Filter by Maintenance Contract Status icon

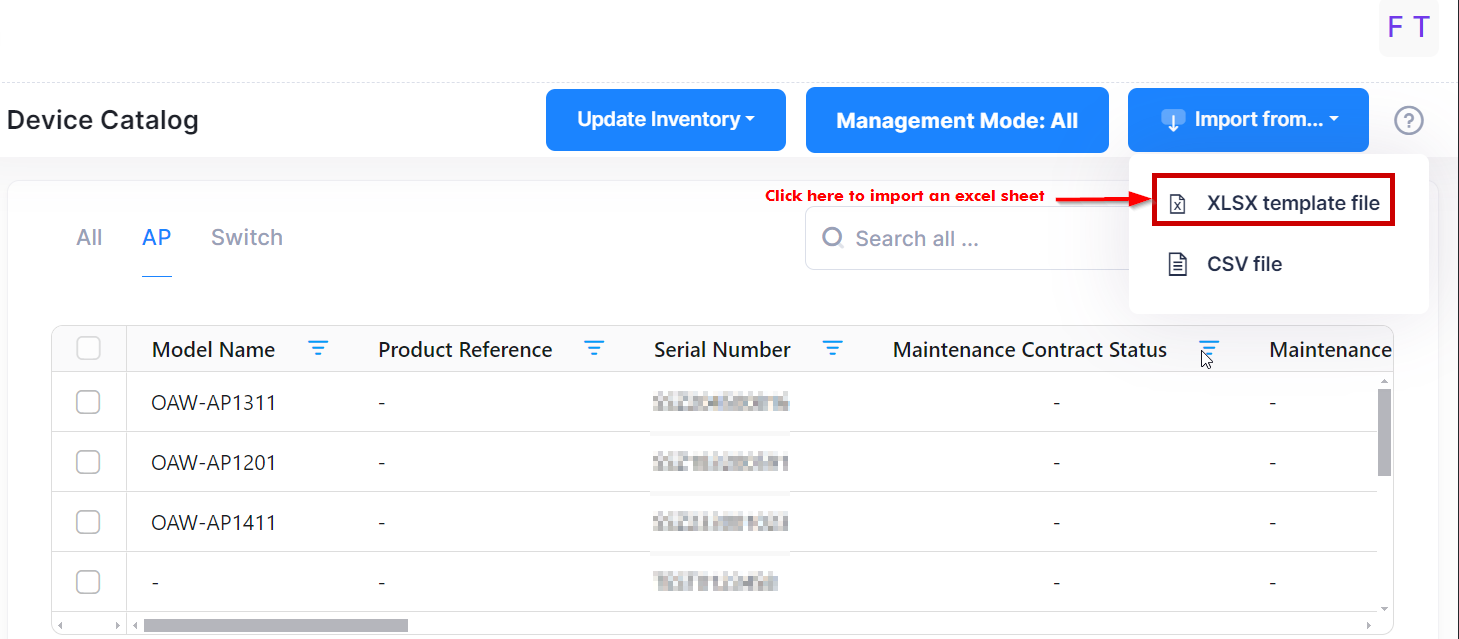(1208, 349)
